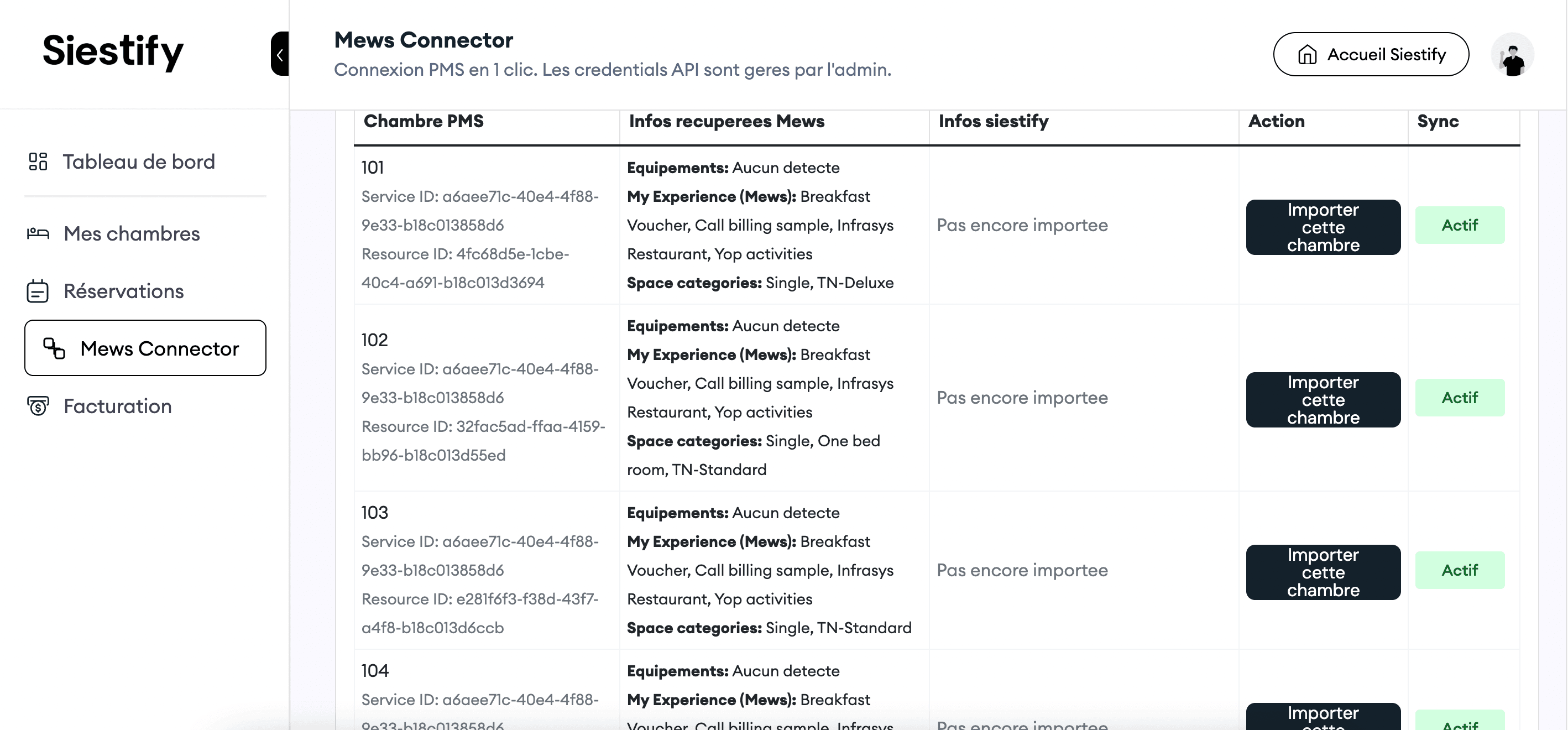Screen dimensions: 1568x730
Task: Click the Facturation money icon
Action: [x=38, y=406]
